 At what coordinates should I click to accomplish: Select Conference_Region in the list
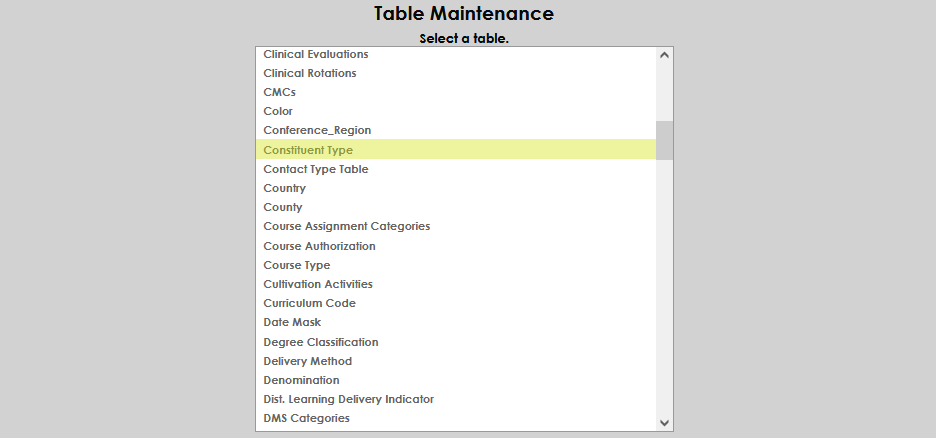(317, 130)
